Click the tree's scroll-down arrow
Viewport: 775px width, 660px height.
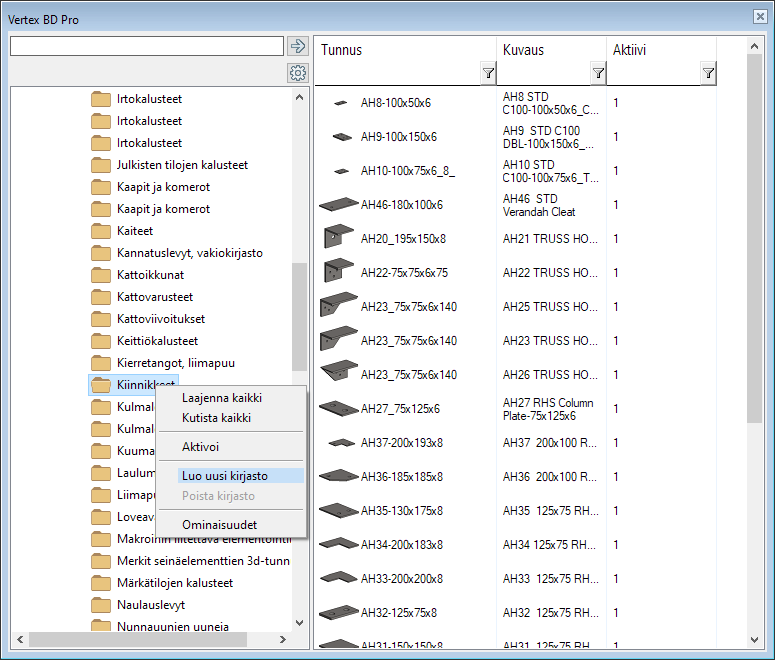[x=299, y=623]
